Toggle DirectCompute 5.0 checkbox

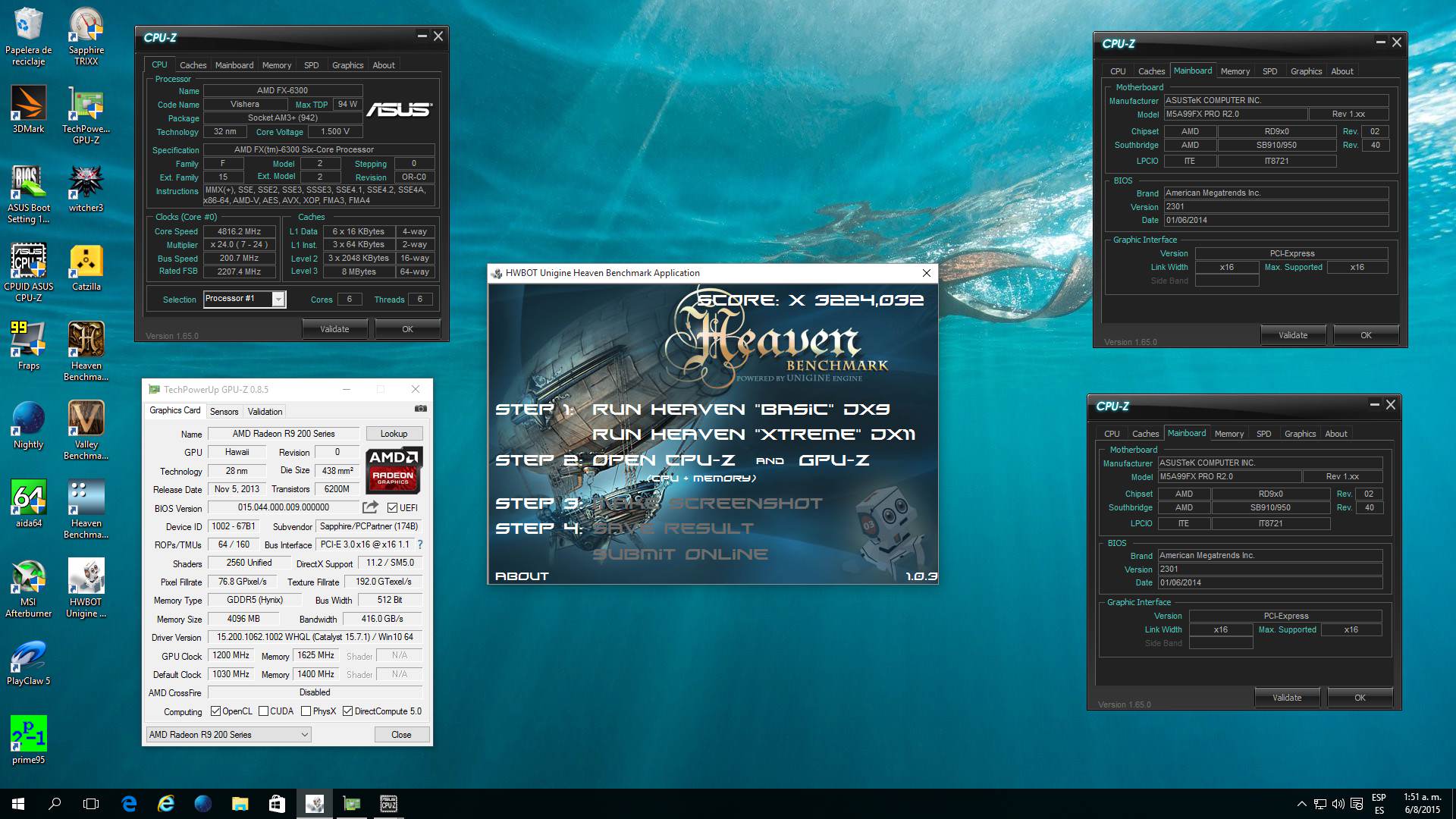point(347,711)
